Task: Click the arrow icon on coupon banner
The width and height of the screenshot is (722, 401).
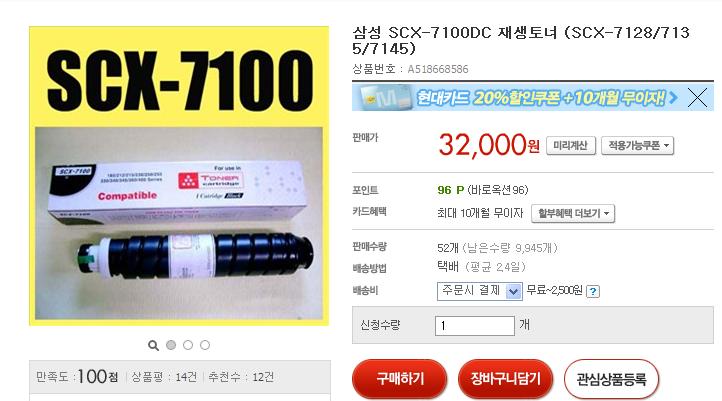Action: 673,98
